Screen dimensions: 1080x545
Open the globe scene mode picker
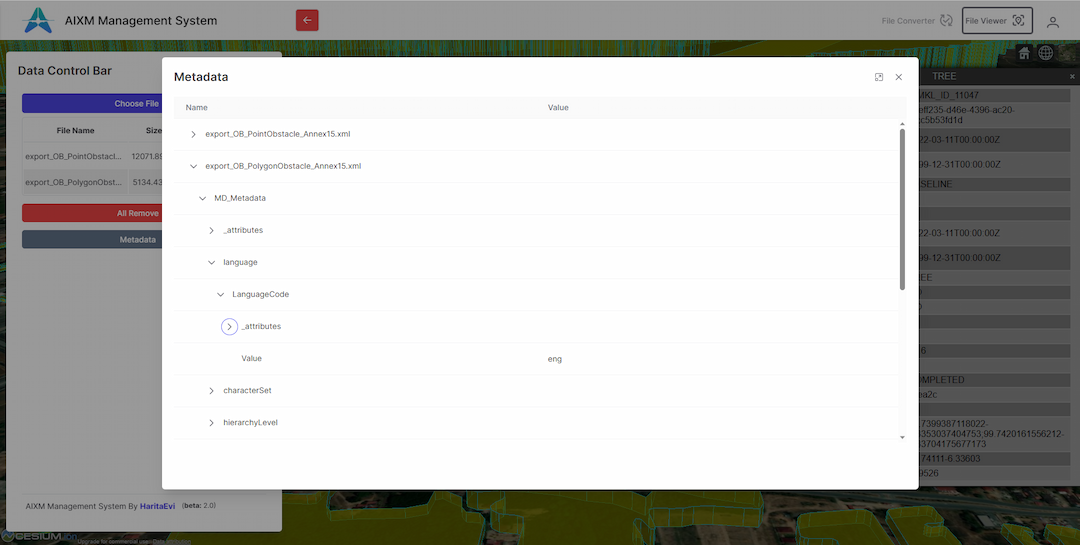click(1046, 52)
